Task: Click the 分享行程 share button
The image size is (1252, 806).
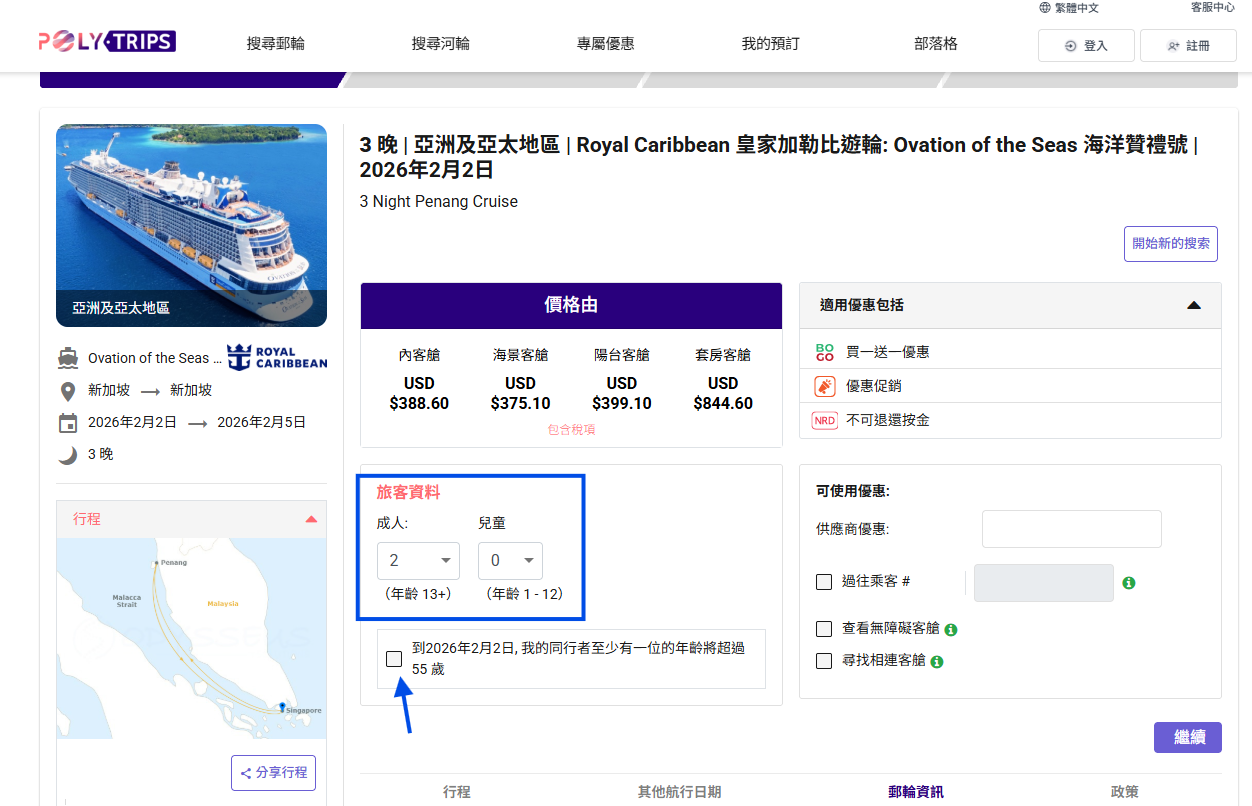Action: coord(273,773)
